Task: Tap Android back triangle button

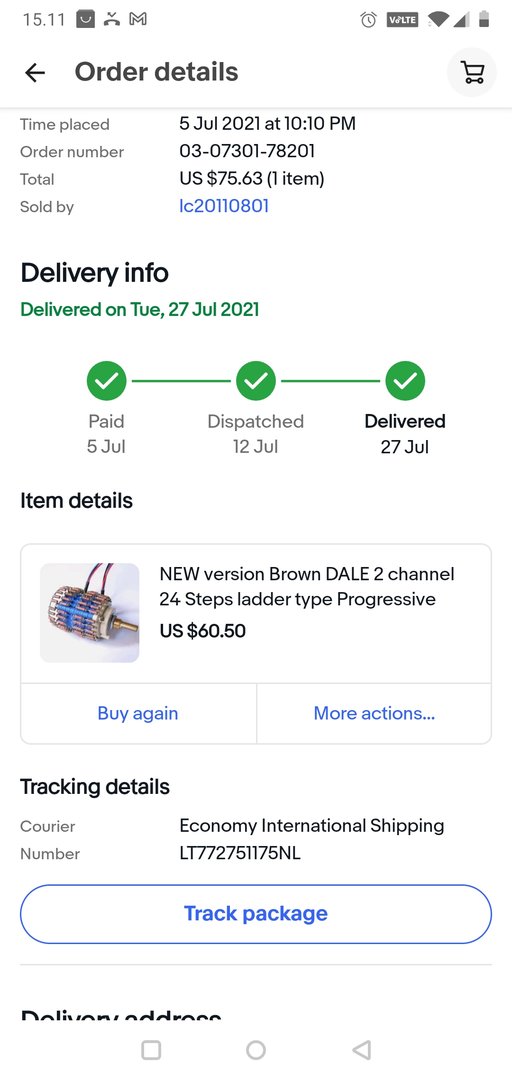Action: coord(362,1050)
